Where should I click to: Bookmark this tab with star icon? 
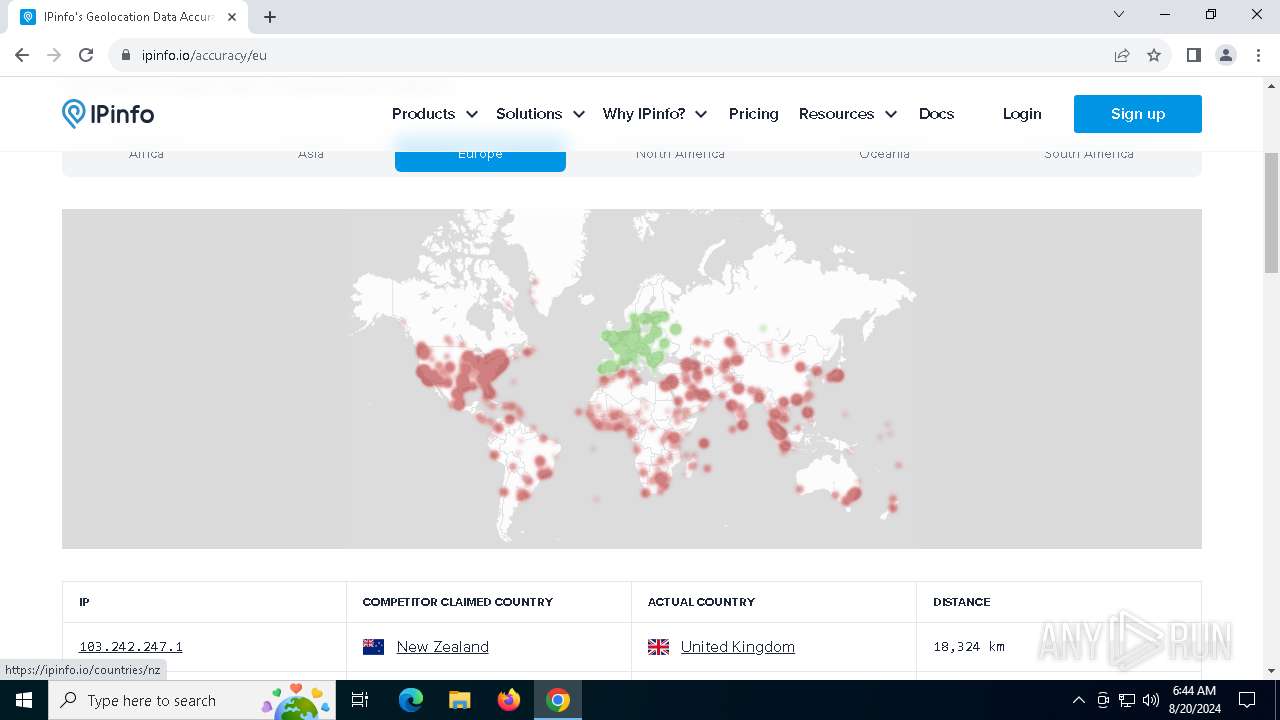point(1154,55)
